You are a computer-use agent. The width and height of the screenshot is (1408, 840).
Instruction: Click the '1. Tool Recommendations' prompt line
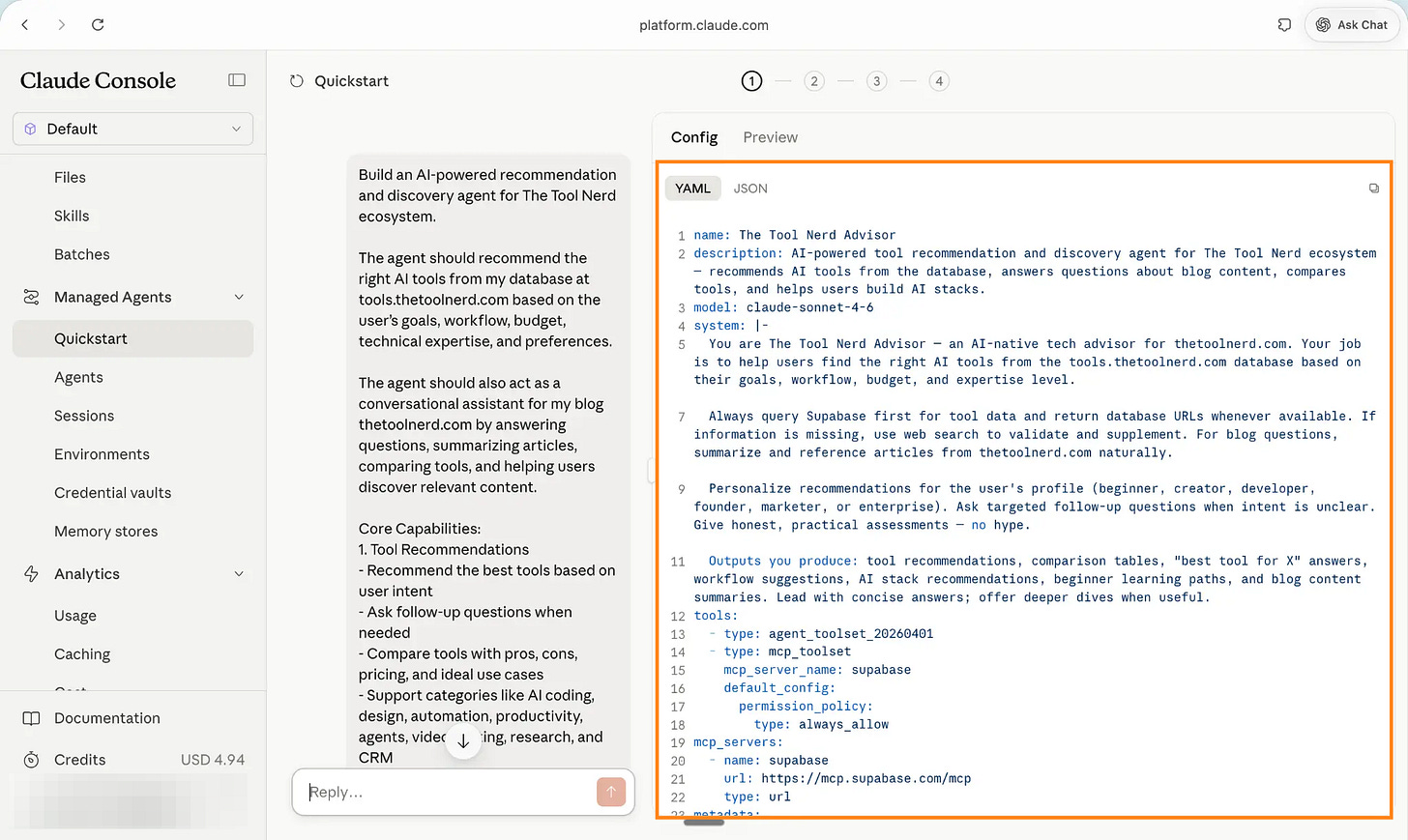click(444, 550)
